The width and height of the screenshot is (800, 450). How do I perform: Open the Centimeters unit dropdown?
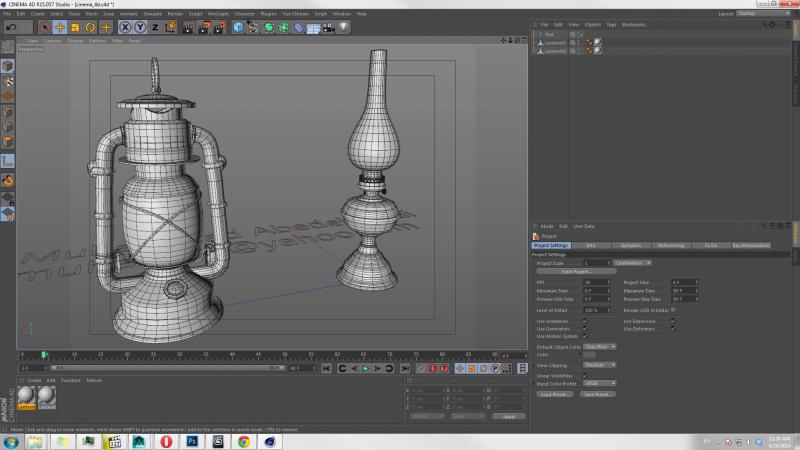[x=632, y=262]
